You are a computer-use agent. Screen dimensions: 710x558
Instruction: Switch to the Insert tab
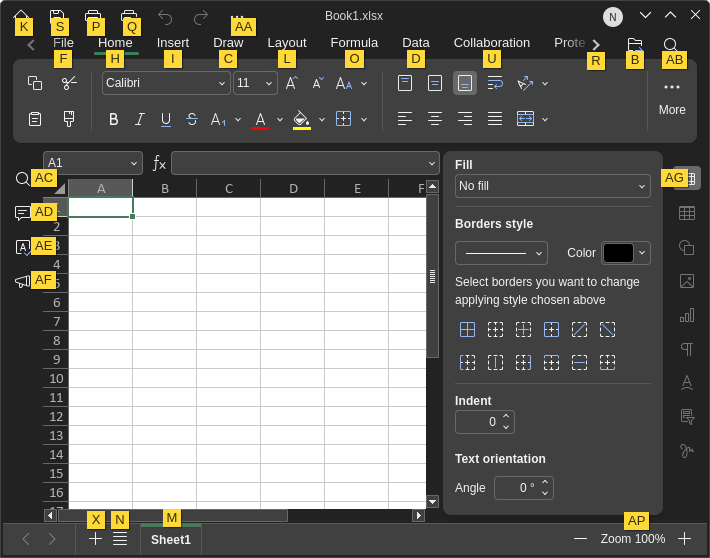(173, 42)
